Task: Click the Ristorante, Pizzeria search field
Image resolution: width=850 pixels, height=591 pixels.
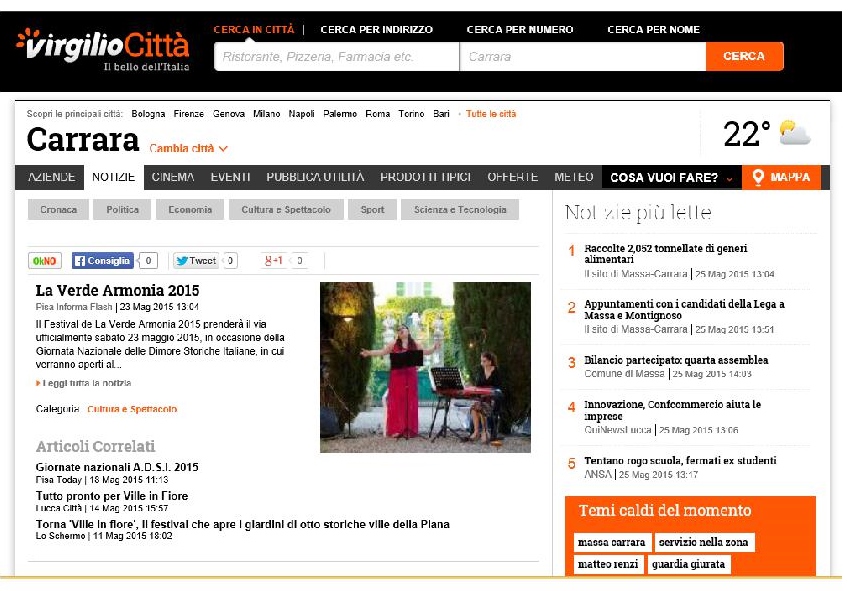Action: pos(336,57)
